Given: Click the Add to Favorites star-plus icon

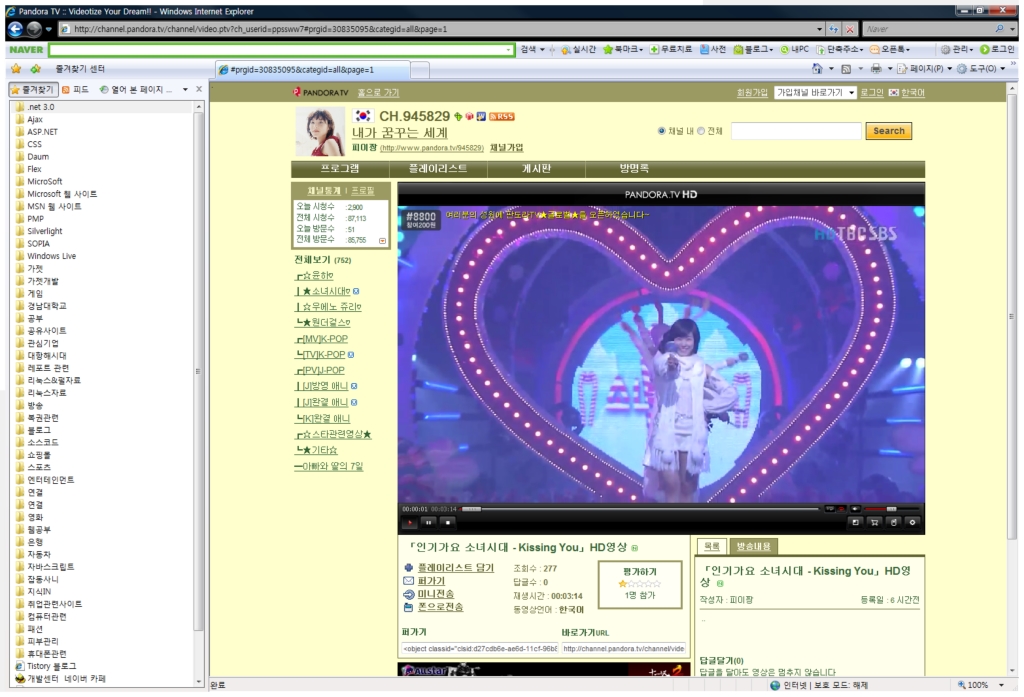Looking at the screenshot, I should click(x=36, y=69).
